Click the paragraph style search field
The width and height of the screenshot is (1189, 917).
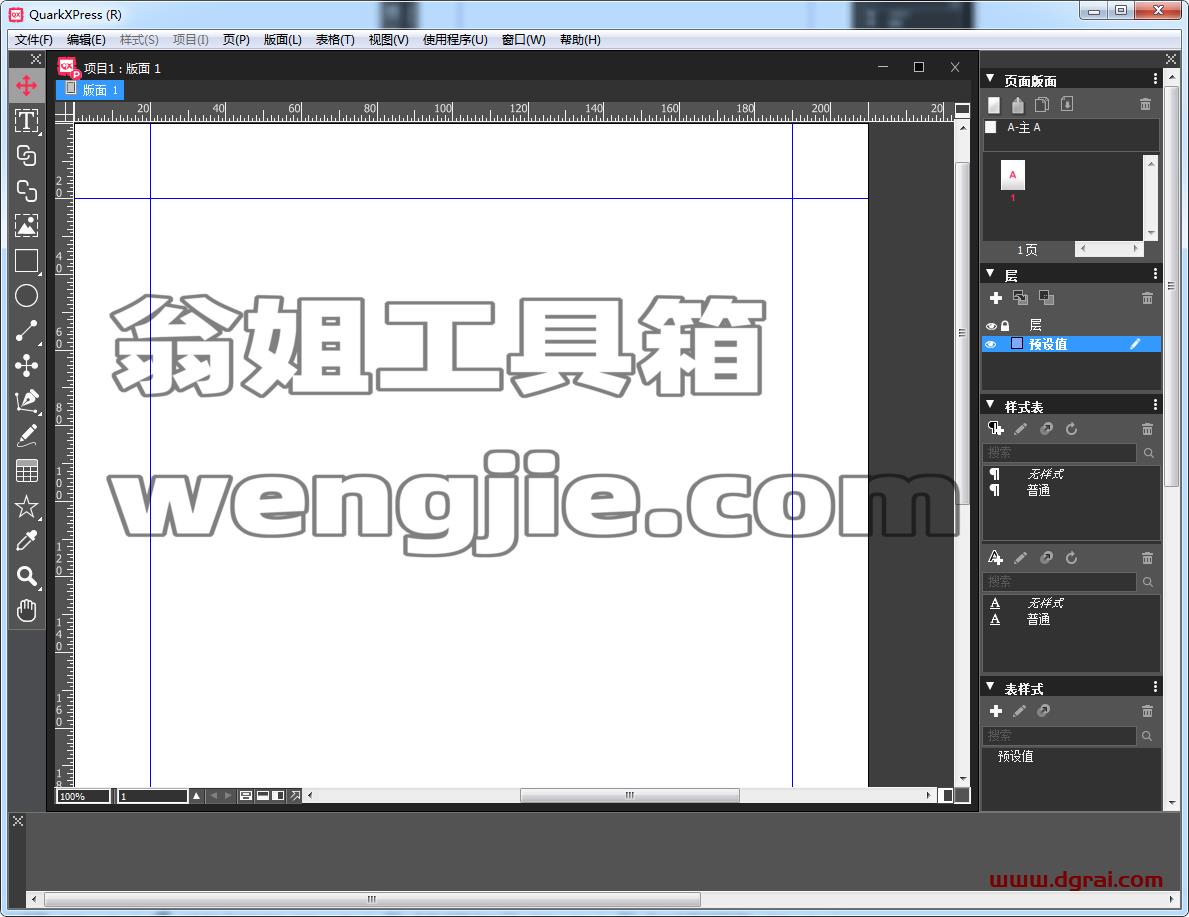click(1059, 453)
